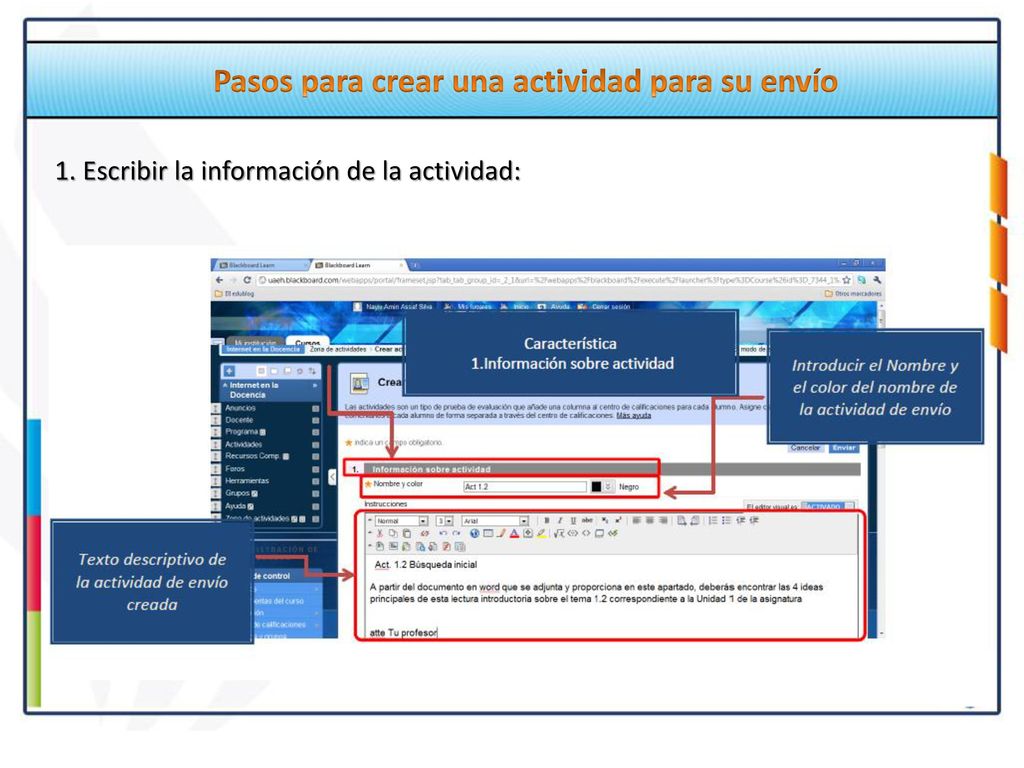The image size is (1024, 768).
Task: Switch to the Mi institución tab
Action: point(255,342)
